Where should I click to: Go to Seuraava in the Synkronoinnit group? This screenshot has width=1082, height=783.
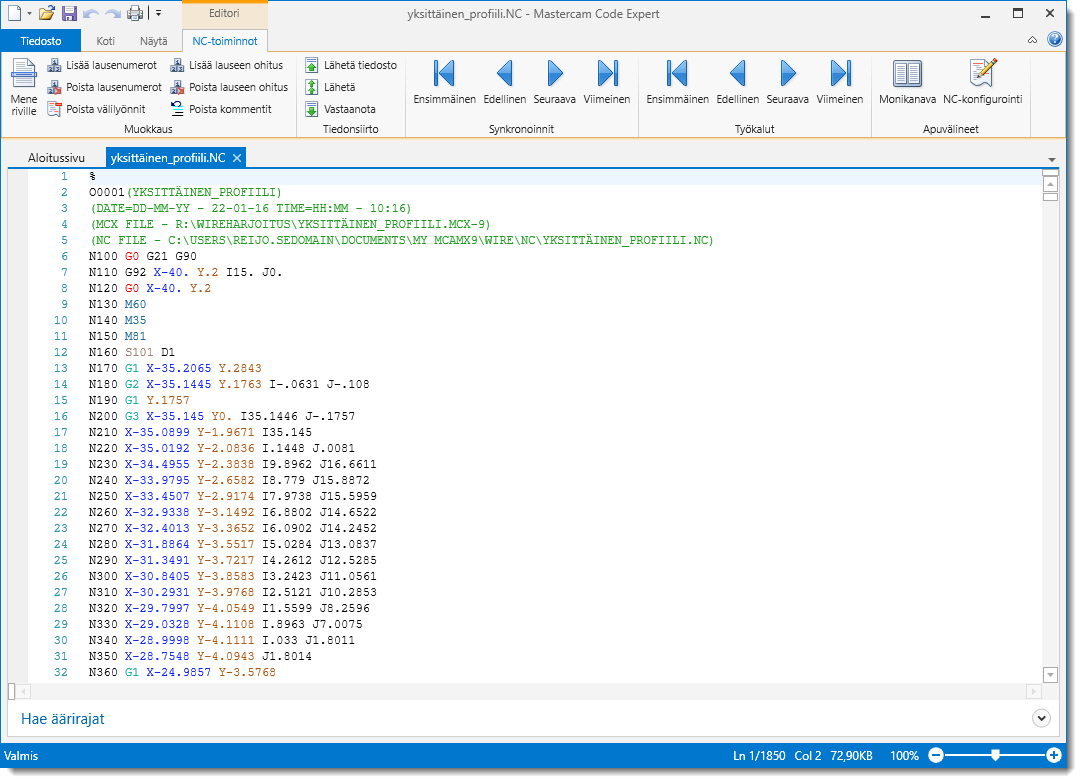[554, 82]
